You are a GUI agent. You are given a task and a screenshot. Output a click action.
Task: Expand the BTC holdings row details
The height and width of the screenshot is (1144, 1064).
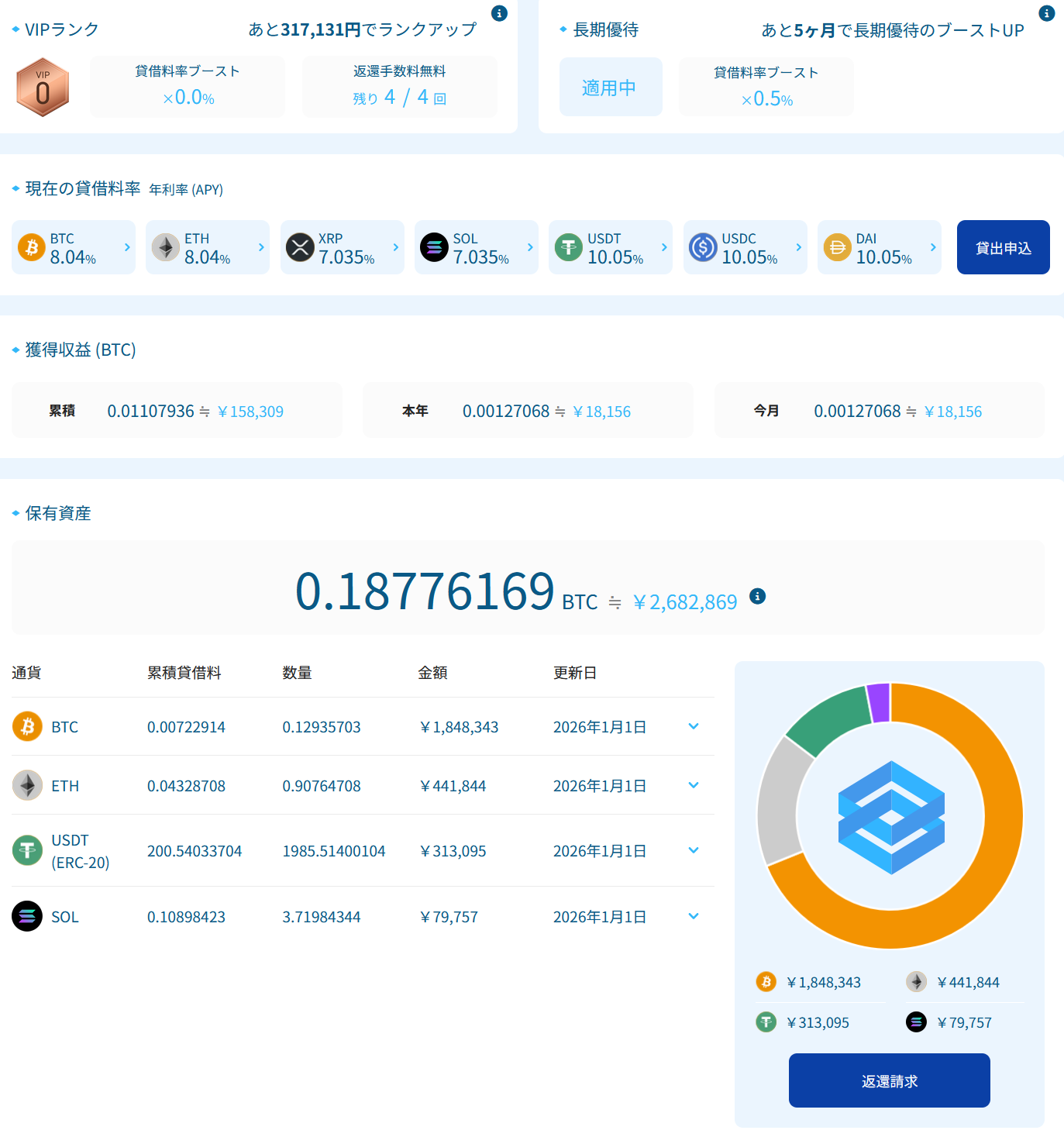pyautogui.click(x=694, y=726)
